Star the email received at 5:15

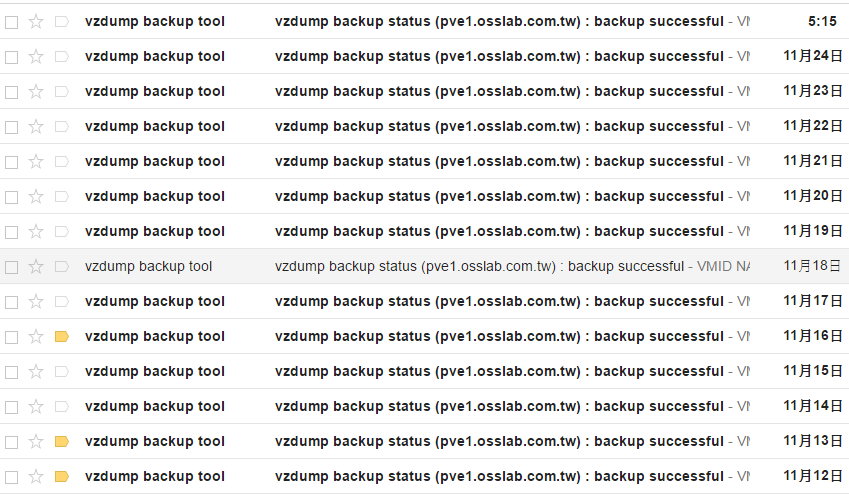pos(36,21)
